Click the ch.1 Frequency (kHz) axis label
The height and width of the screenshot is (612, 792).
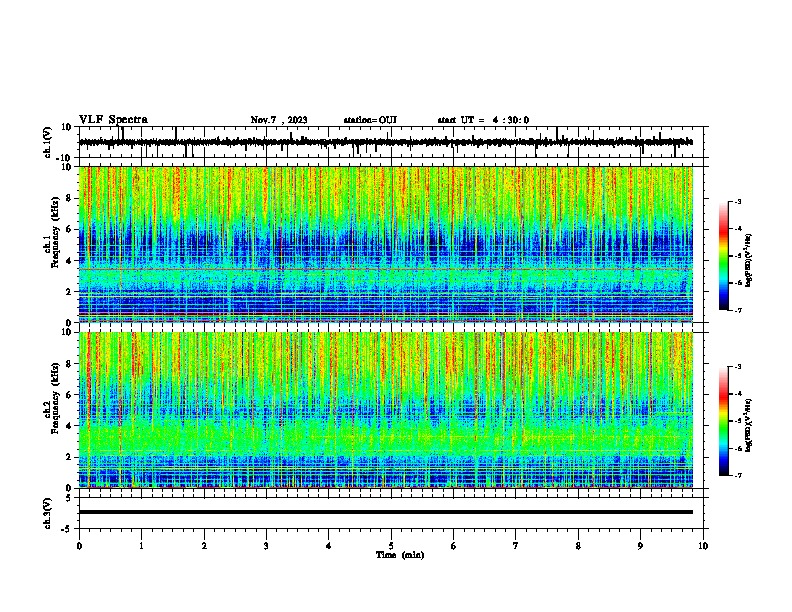(x=52, y=232)
